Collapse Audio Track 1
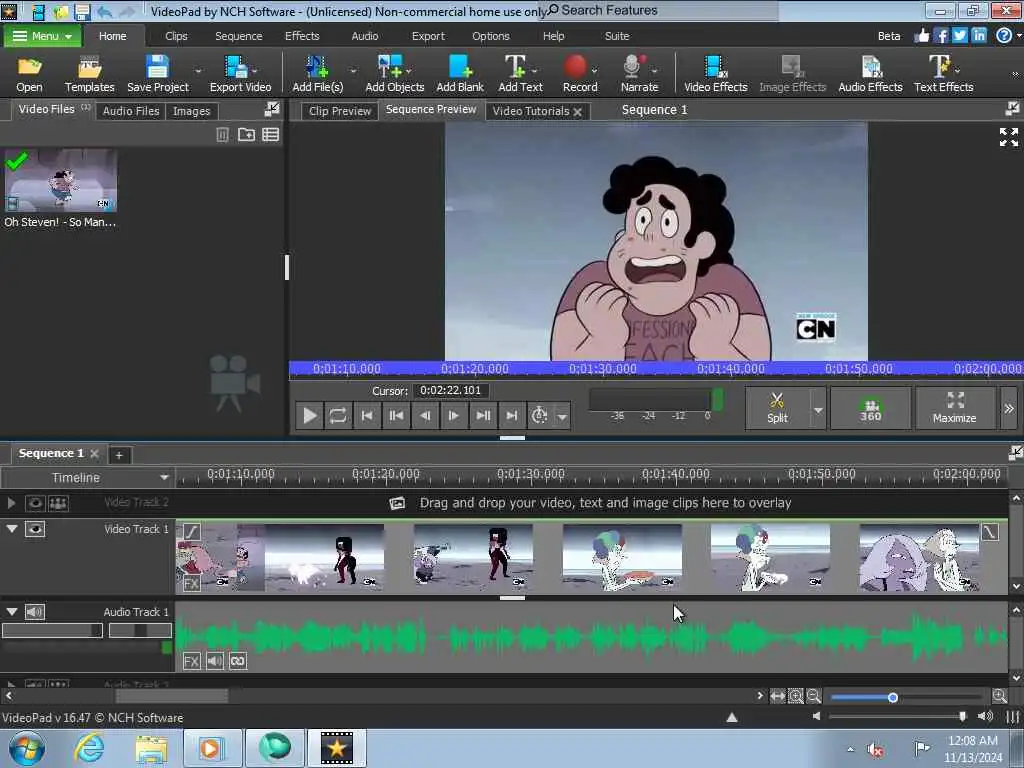This screenshot has height=768, width=1024. [12, 611]
